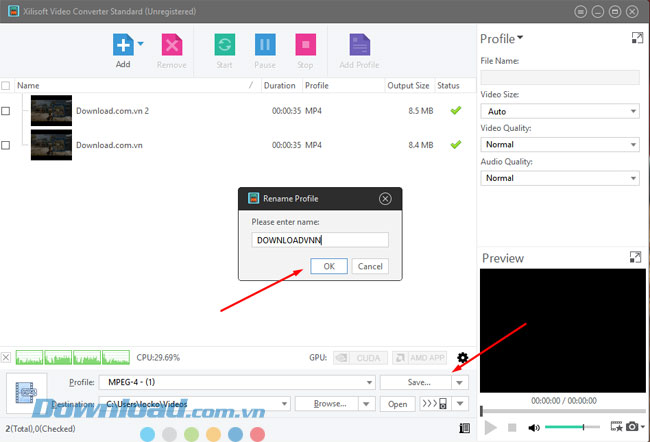Expand the Preview panel to full view

tap(635, 257)
